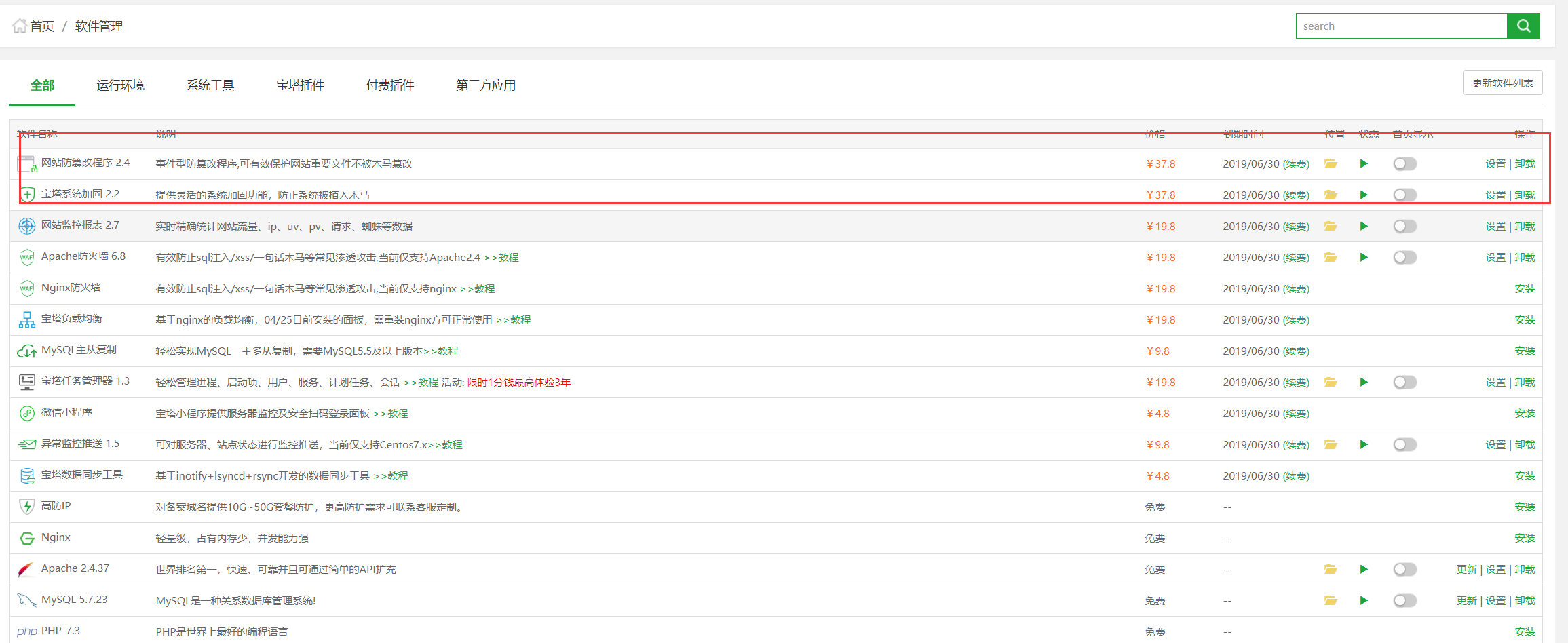Click the ¥4.8 price of 微信小程序
This screenshot has width=1568, height=643.
[x=1158, y=413]
